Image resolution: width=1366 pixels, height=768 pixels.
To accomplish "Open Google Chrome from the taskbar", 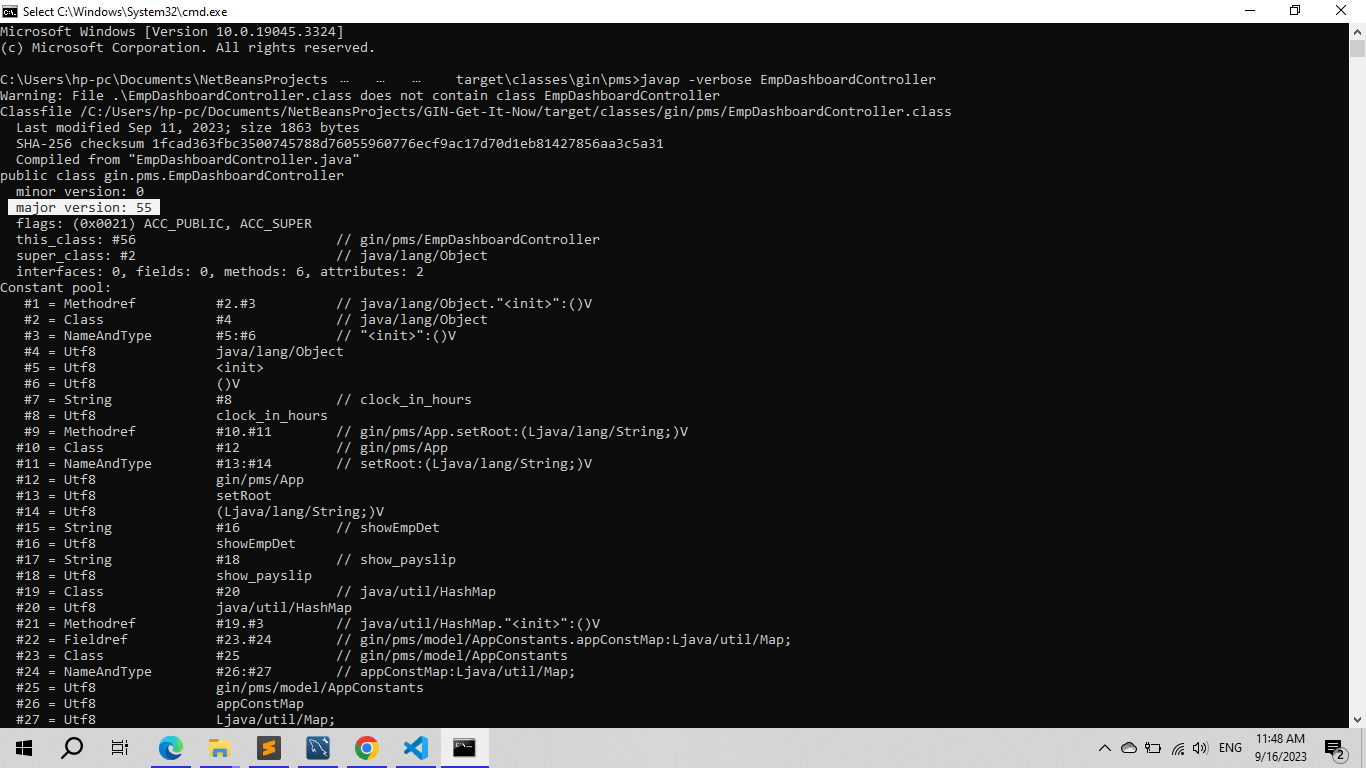I will (x=367, y=747).
